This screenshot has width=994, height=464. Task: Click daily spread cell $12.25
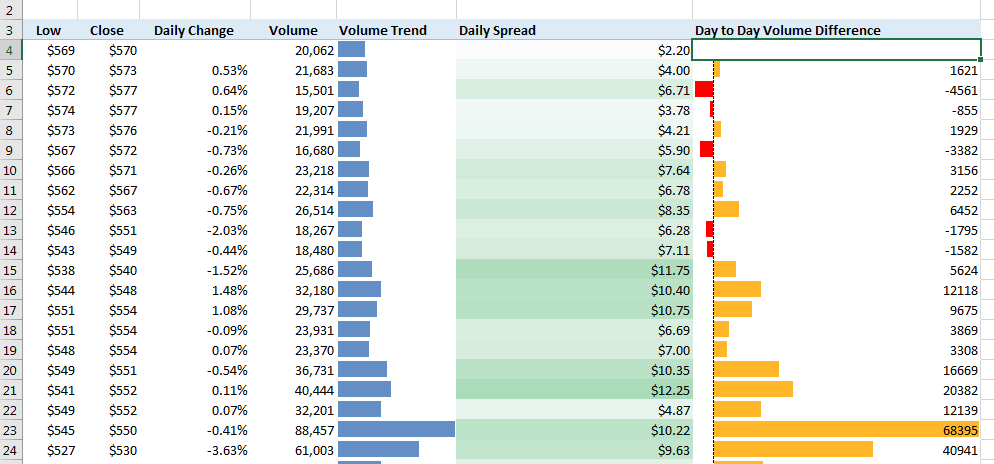pyautogui.click(x=574, y=390)
